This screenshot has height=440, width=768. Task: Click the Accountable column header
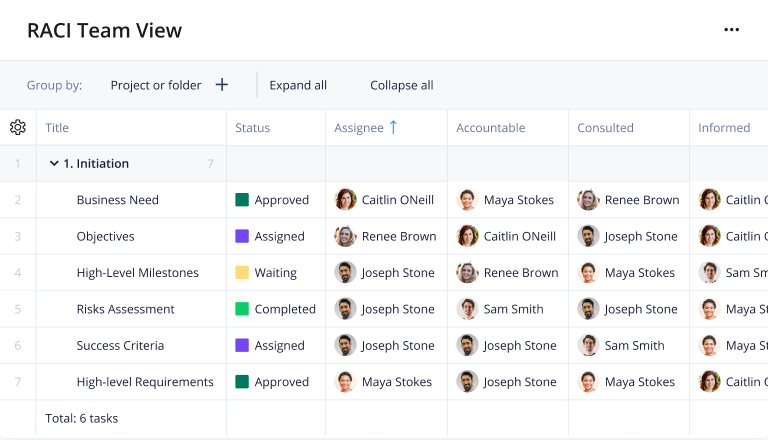pos(490,128)
